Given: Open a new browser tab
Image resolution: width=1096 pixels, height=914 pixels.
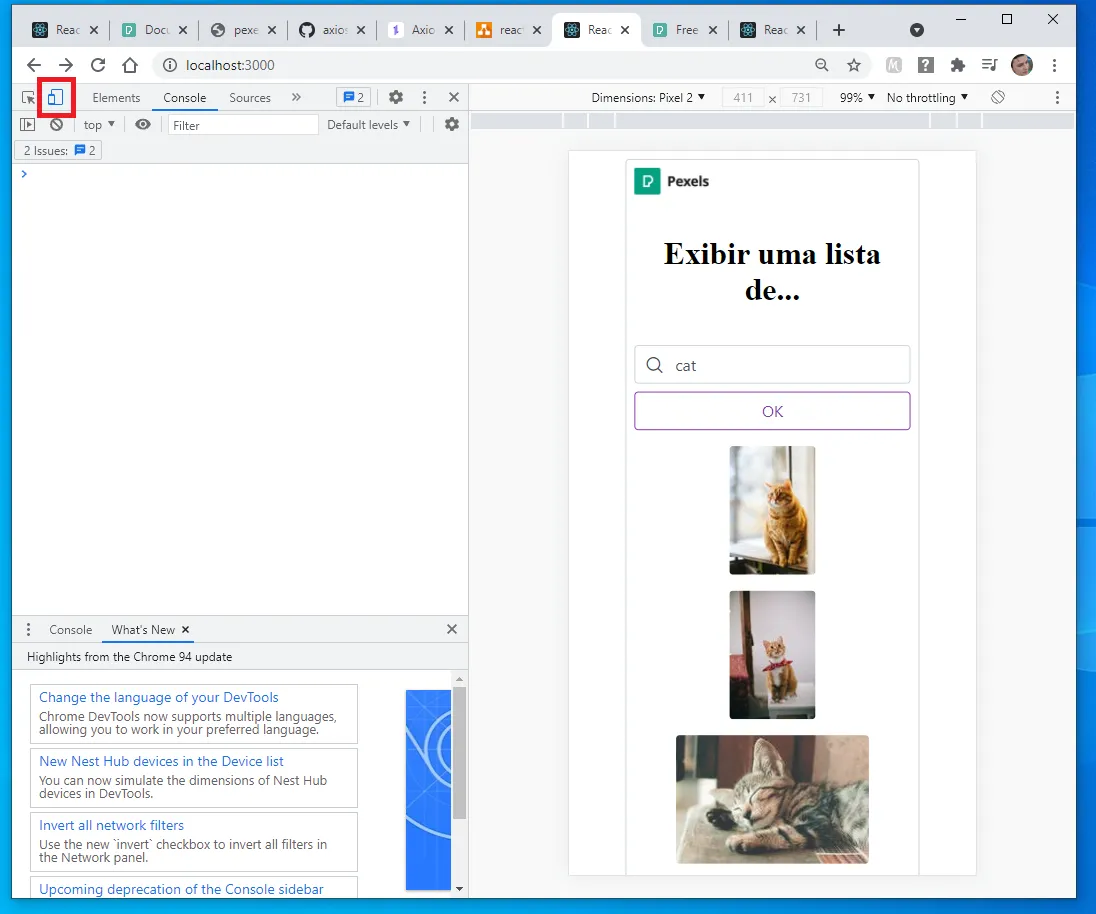Looking at the screenshot, I should pos(839,29).
